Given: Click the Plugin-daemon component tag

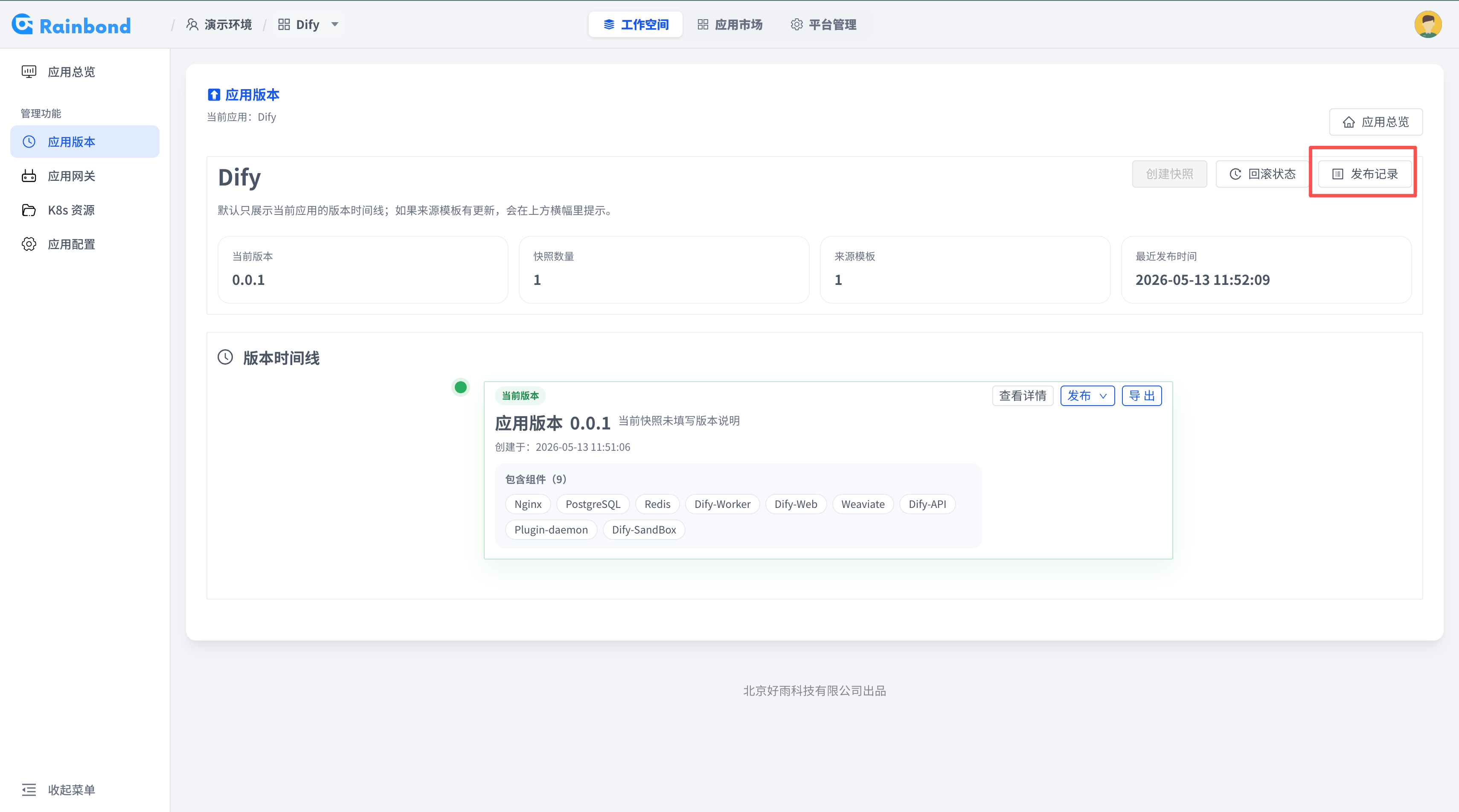Looking at the screenshot, I should pyautogui.click(x=551, y=529).
